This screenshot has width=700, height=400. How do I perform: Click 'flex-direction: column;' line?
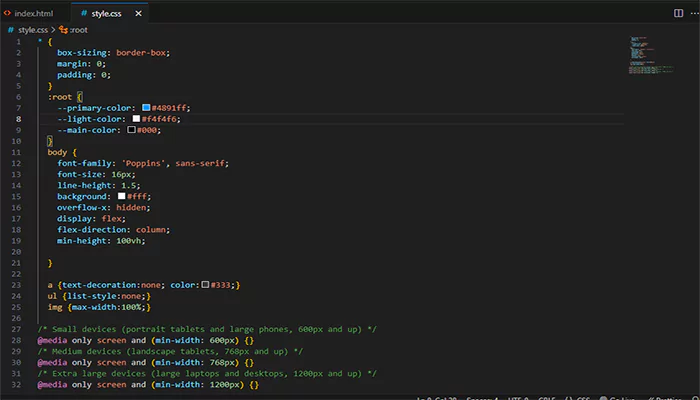point(113,229)
